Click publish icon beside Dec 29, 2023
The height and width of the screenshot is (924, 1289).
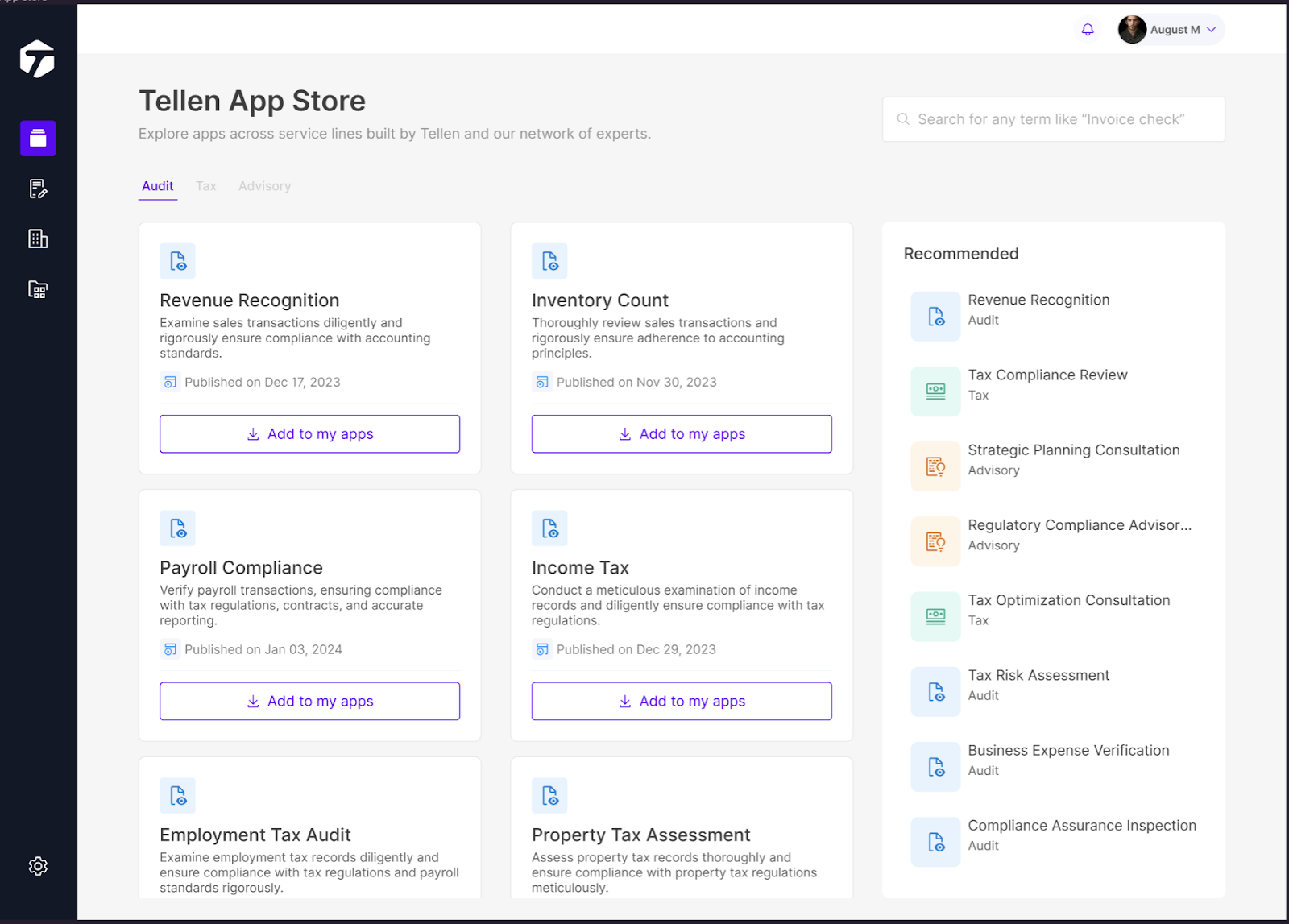(x=542, y=649)
